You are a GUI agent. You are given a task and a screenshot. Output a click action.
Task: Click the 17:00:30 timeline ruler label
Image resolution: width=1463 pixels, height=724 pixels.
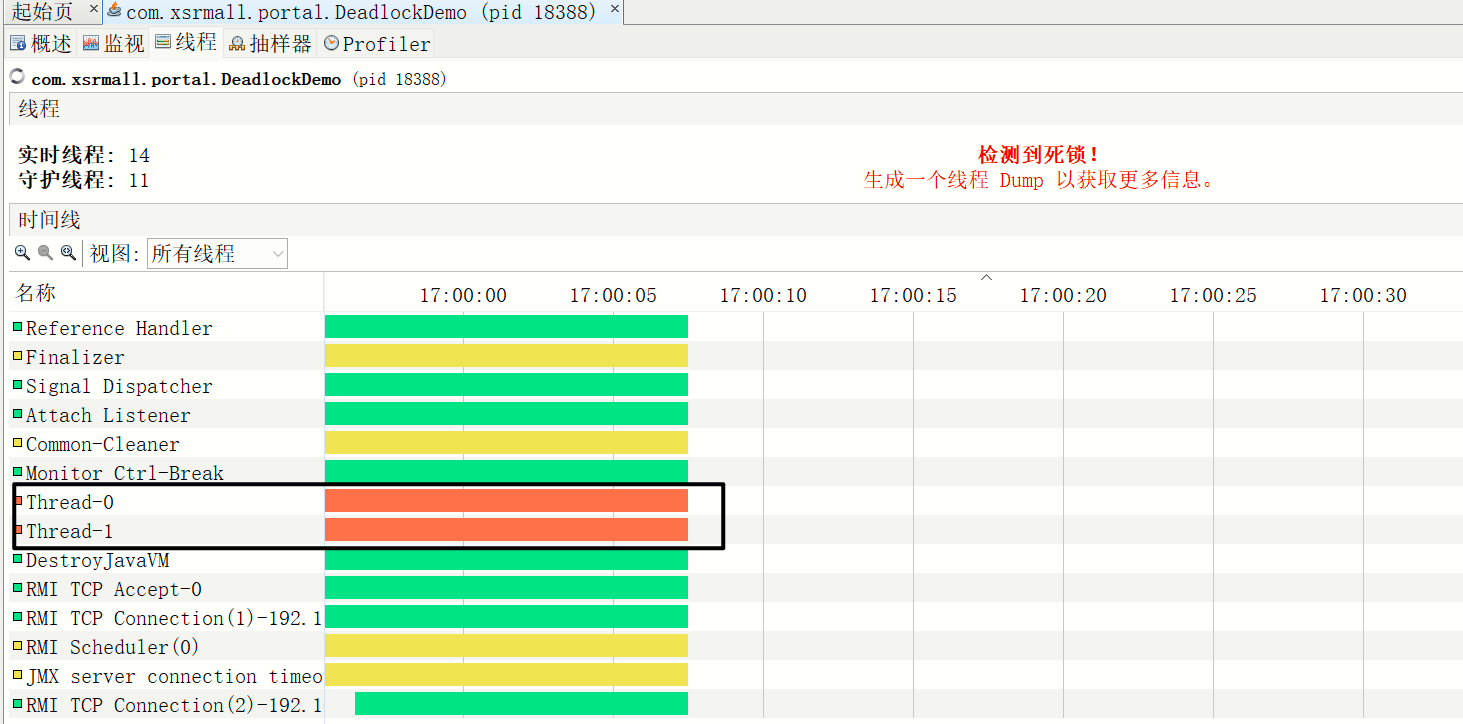1363,295
